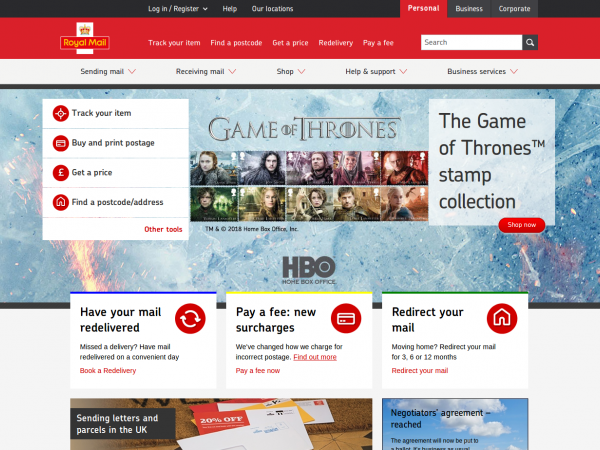600x450 pixels.
Task: Open the Other tools link
Action: (163, 229)
